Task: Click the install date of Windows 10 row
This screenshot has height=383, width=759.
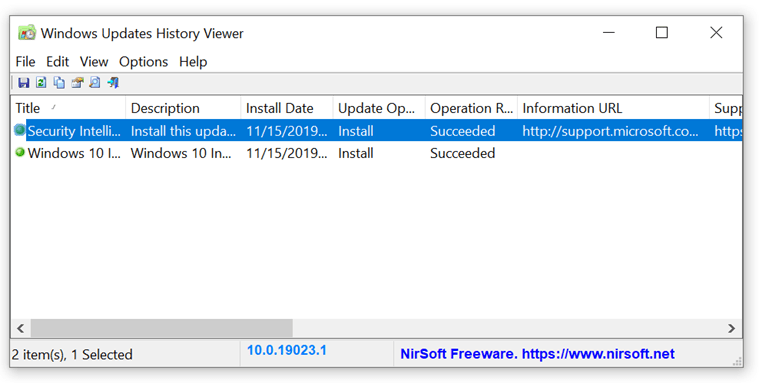Action: coord(287,153)
